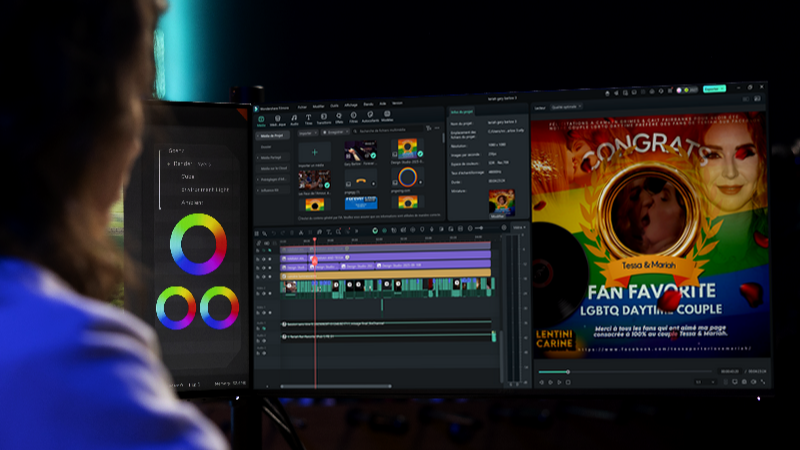Open the media panel three-dots menu
Image resolution: width=800 pixels, height=450 pixels.
pyautogui.click(x=437, y=128)
